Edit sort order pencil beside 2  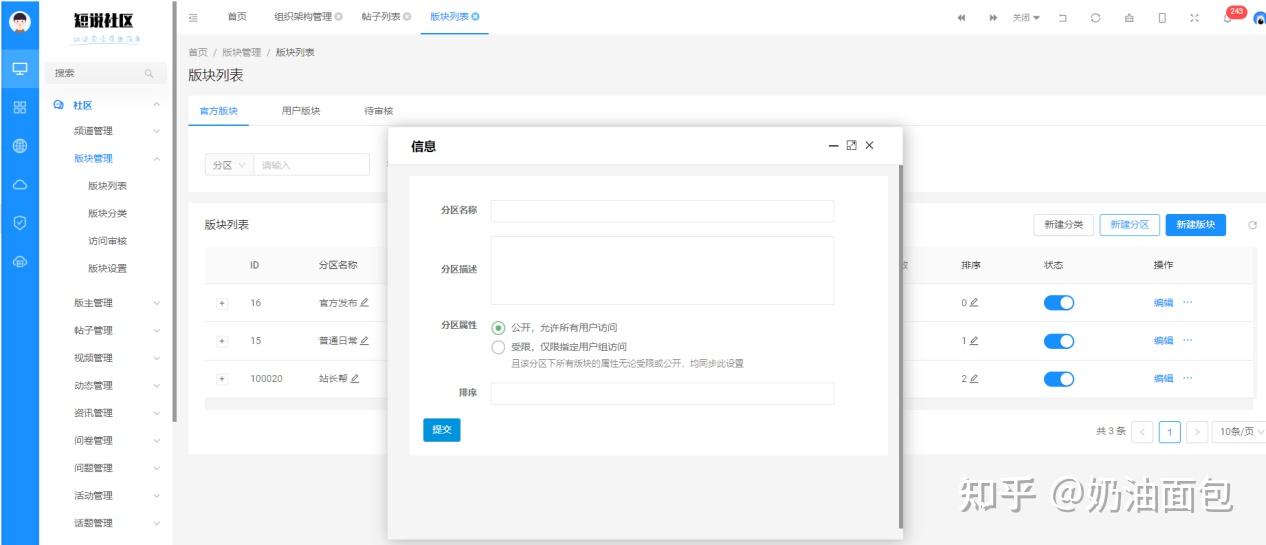[x=974, y=379]
